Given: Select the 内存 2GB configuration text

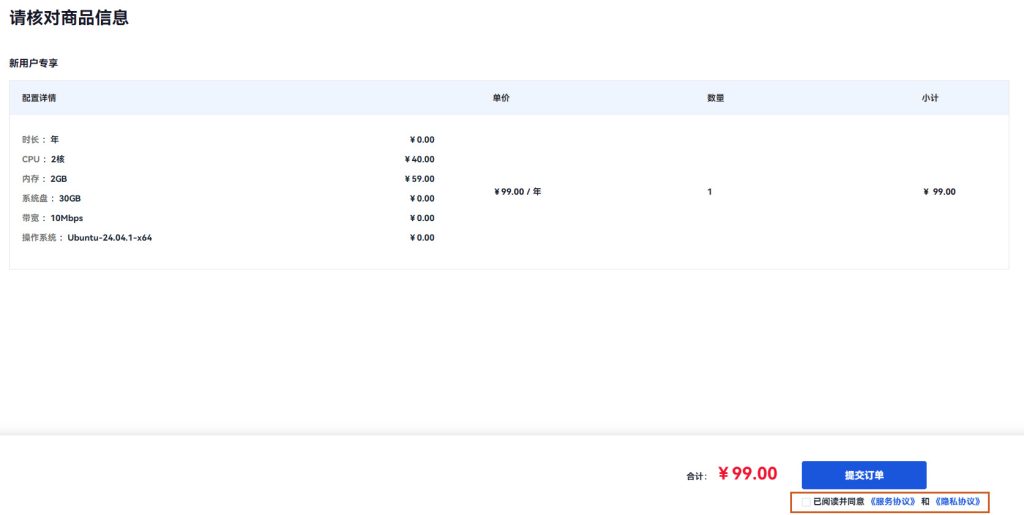Looking at the screenshot, I should [44, 179].
